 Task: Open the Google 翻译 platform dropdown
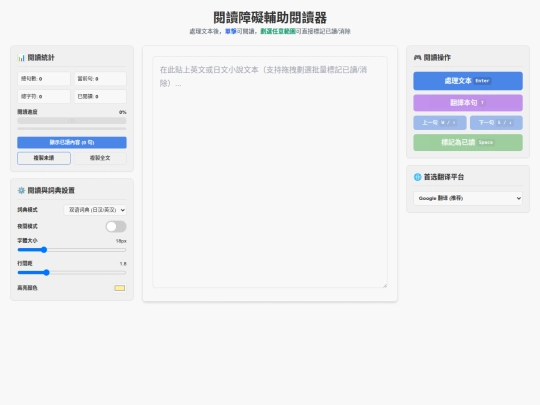point(468,198)
